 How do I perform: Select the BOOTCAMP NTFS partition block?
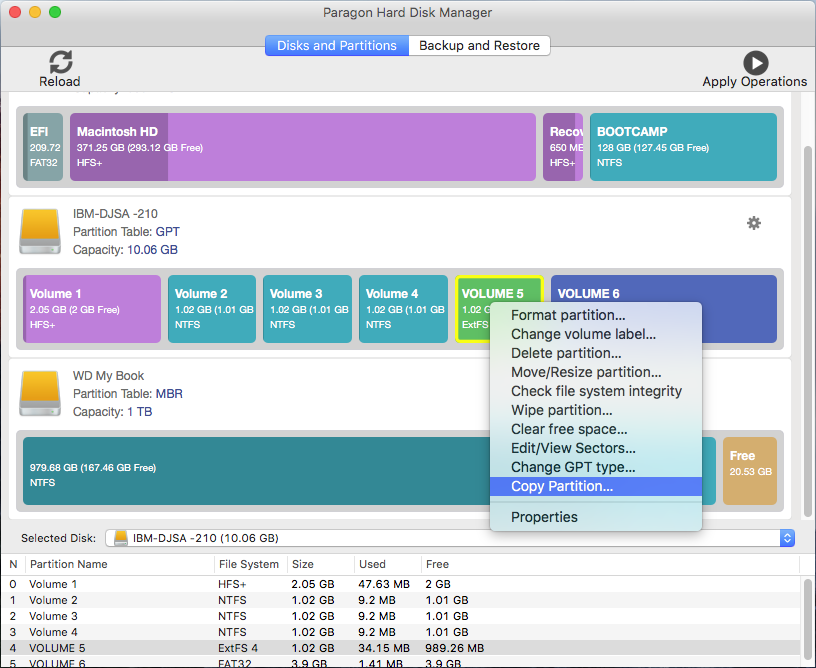click(683, 147)
